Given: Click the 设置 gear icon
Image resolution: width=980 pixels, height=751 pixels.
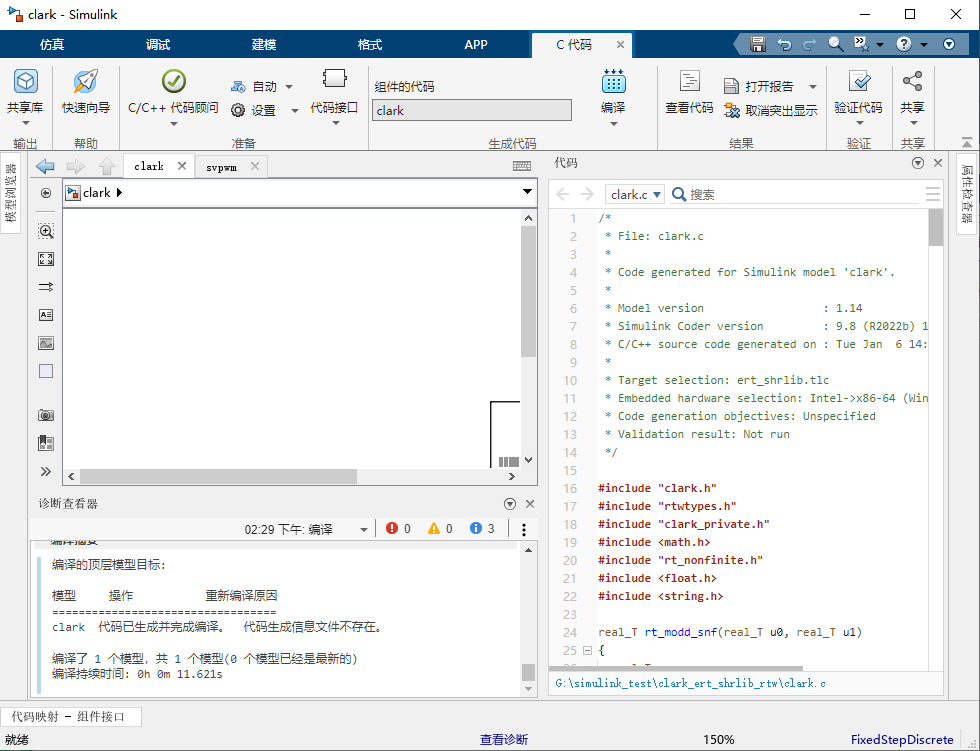Looking at the screenshot, I should click(238, 111).
